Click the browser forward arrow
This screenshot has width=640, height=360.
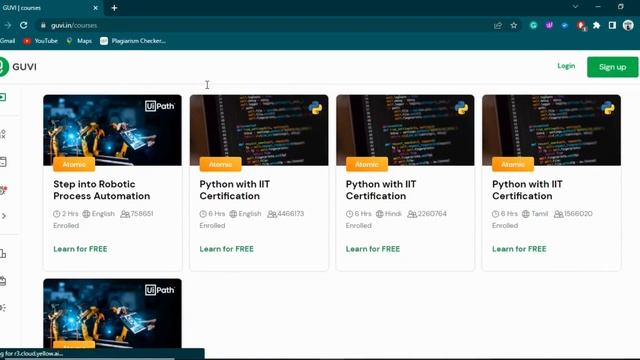[x=7, y=25]
